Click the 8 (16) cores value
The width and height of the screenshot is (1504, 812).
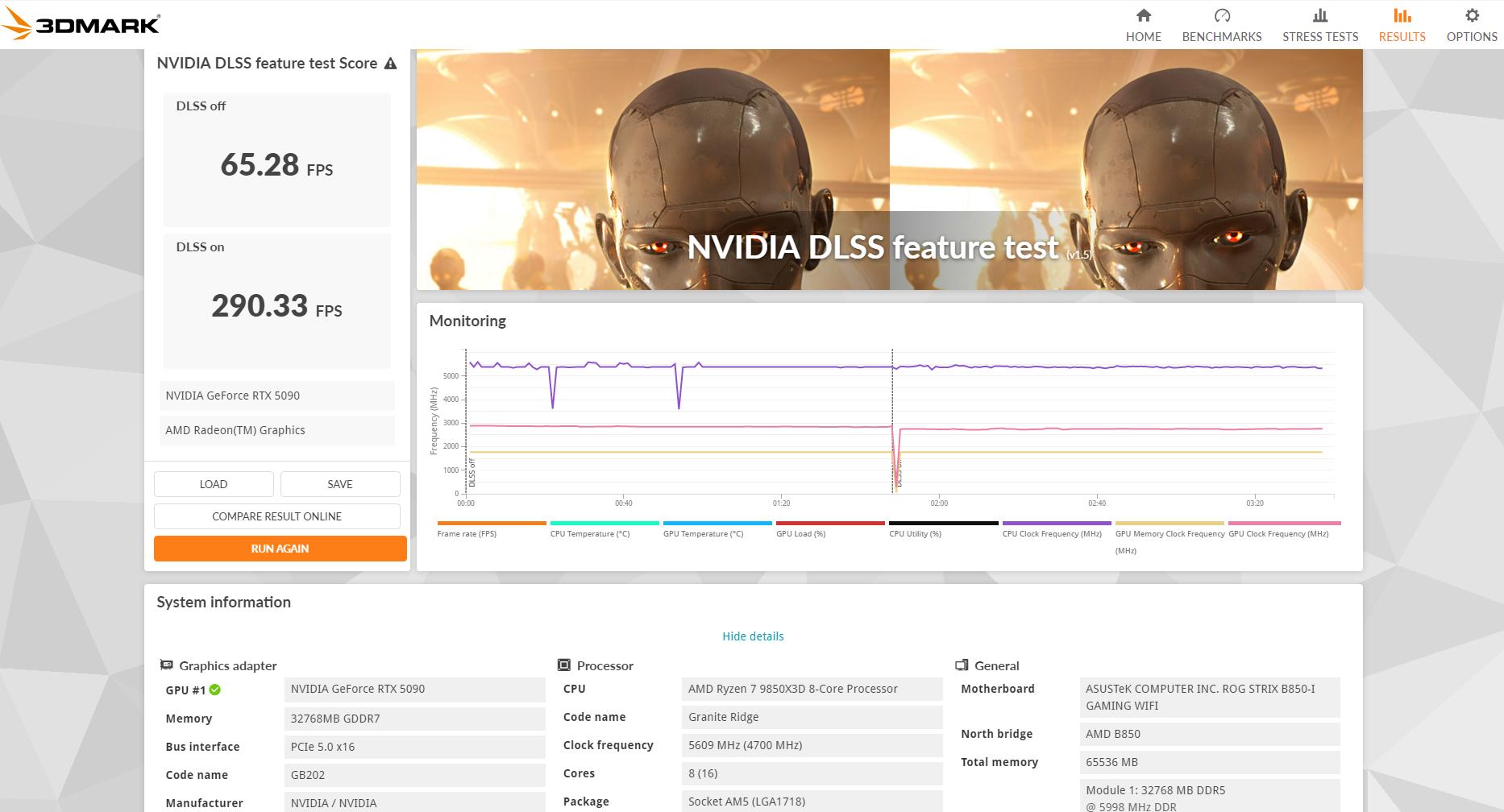[x=812, y=773]
